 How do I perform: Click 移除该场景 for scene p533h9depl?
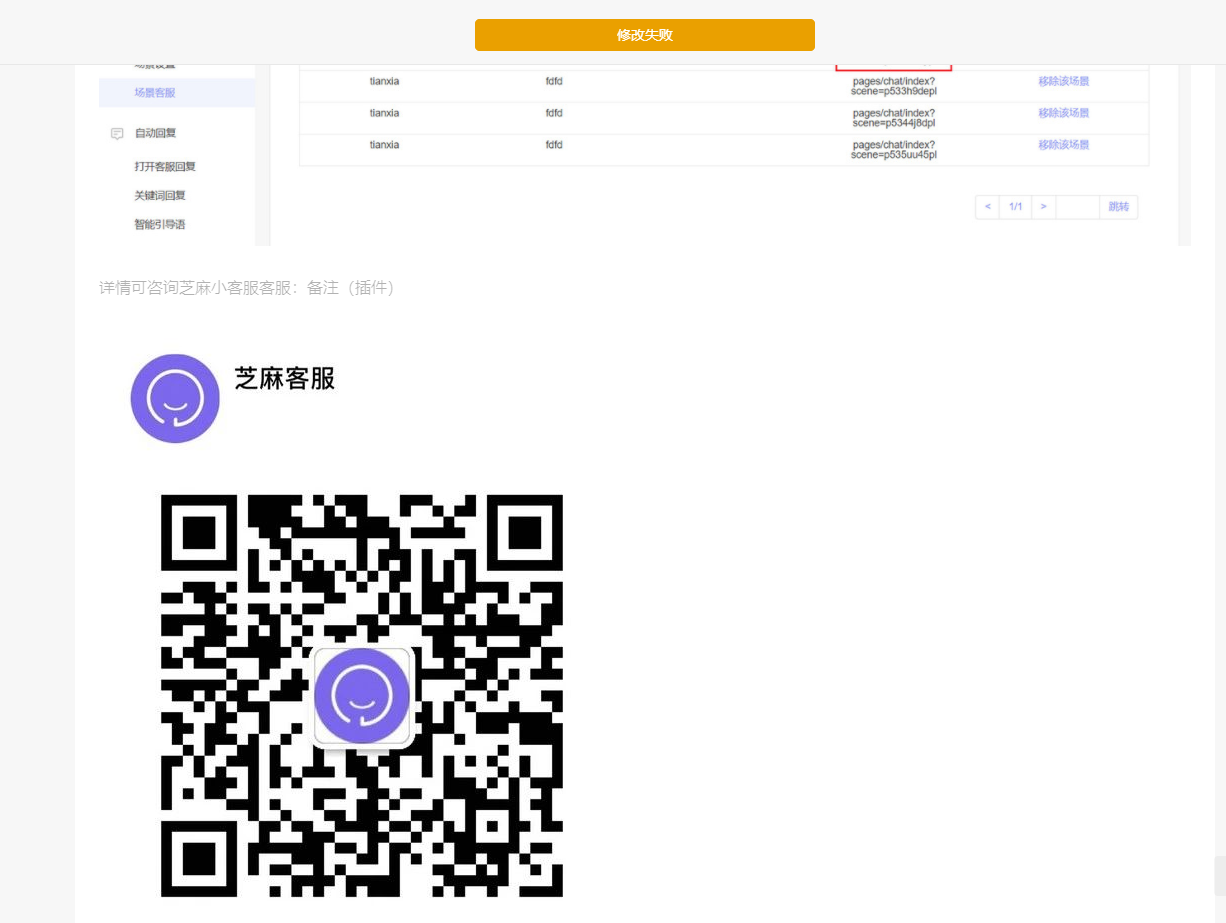click(1063, 81)
